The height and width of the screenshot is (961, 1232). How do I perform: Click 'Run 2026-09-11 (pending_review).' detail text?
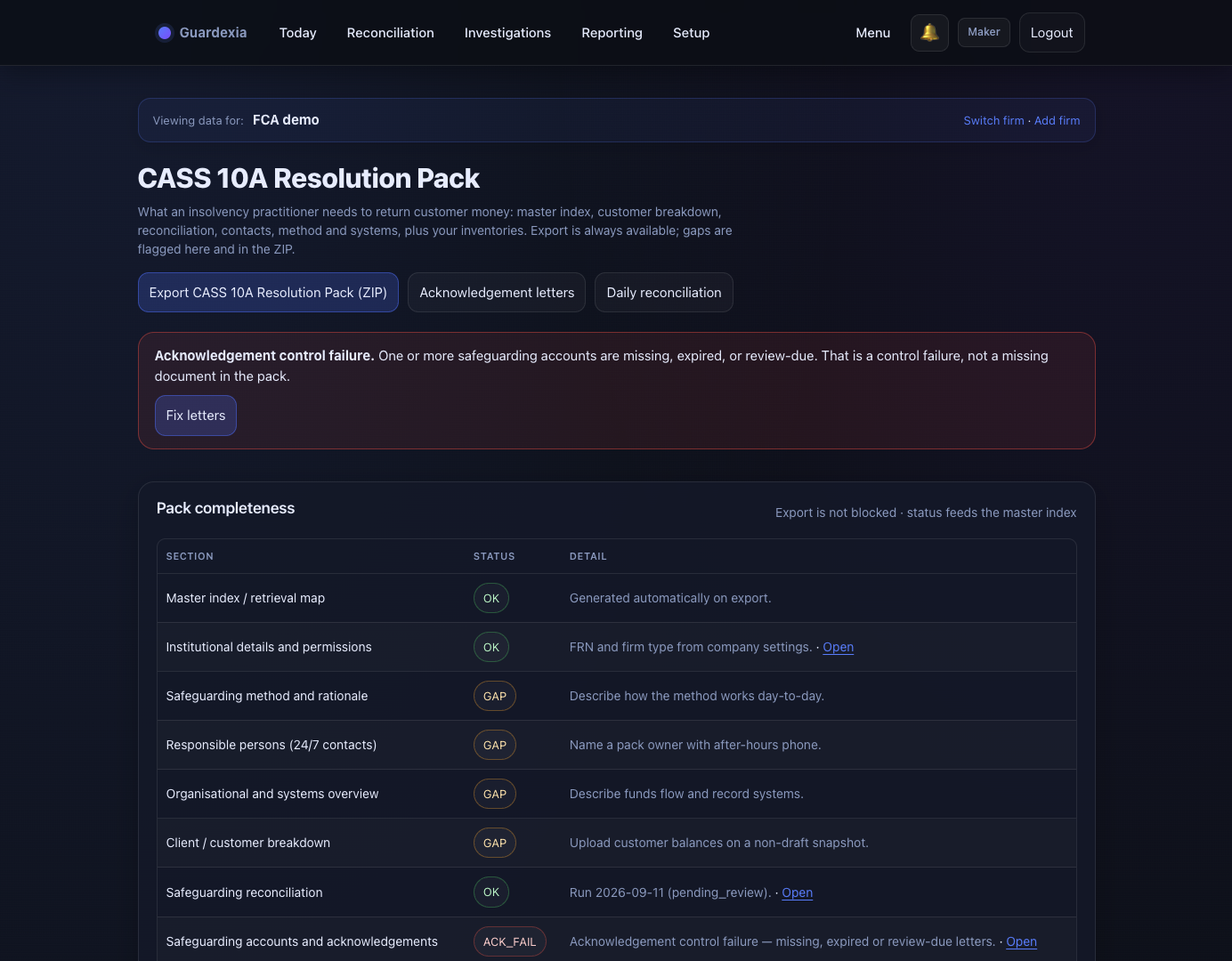tap(670, 892)
